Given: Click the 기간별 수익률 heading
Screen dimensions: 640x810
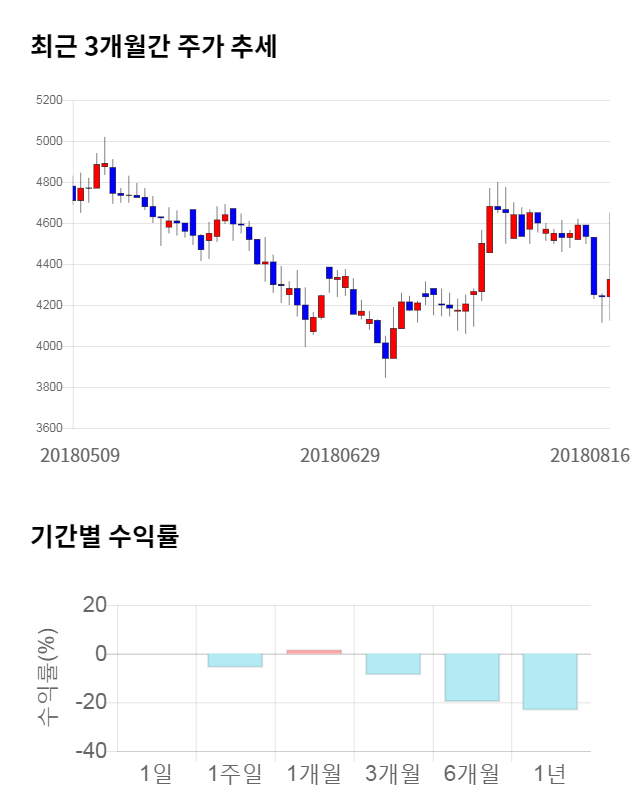Looking at the screenshot, I should pos(104,536).
